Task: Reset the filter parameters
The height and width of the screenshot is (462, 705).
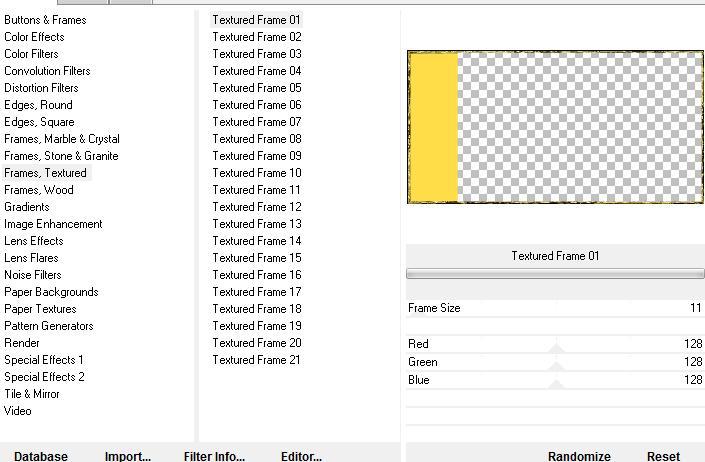Action: pos(663,456)
